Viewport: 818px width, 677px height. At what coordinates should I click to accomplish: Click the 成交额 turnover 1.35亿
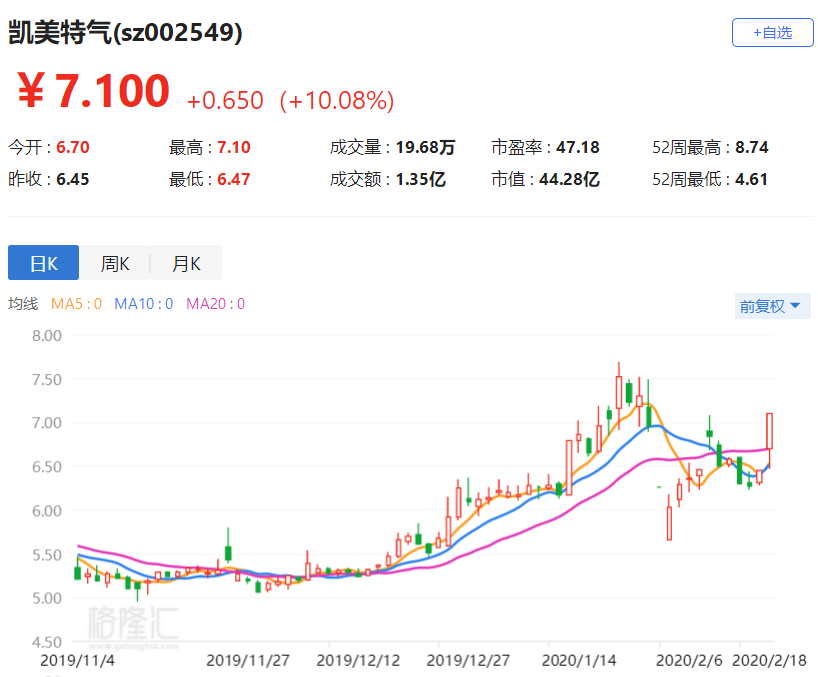point(420,179)
